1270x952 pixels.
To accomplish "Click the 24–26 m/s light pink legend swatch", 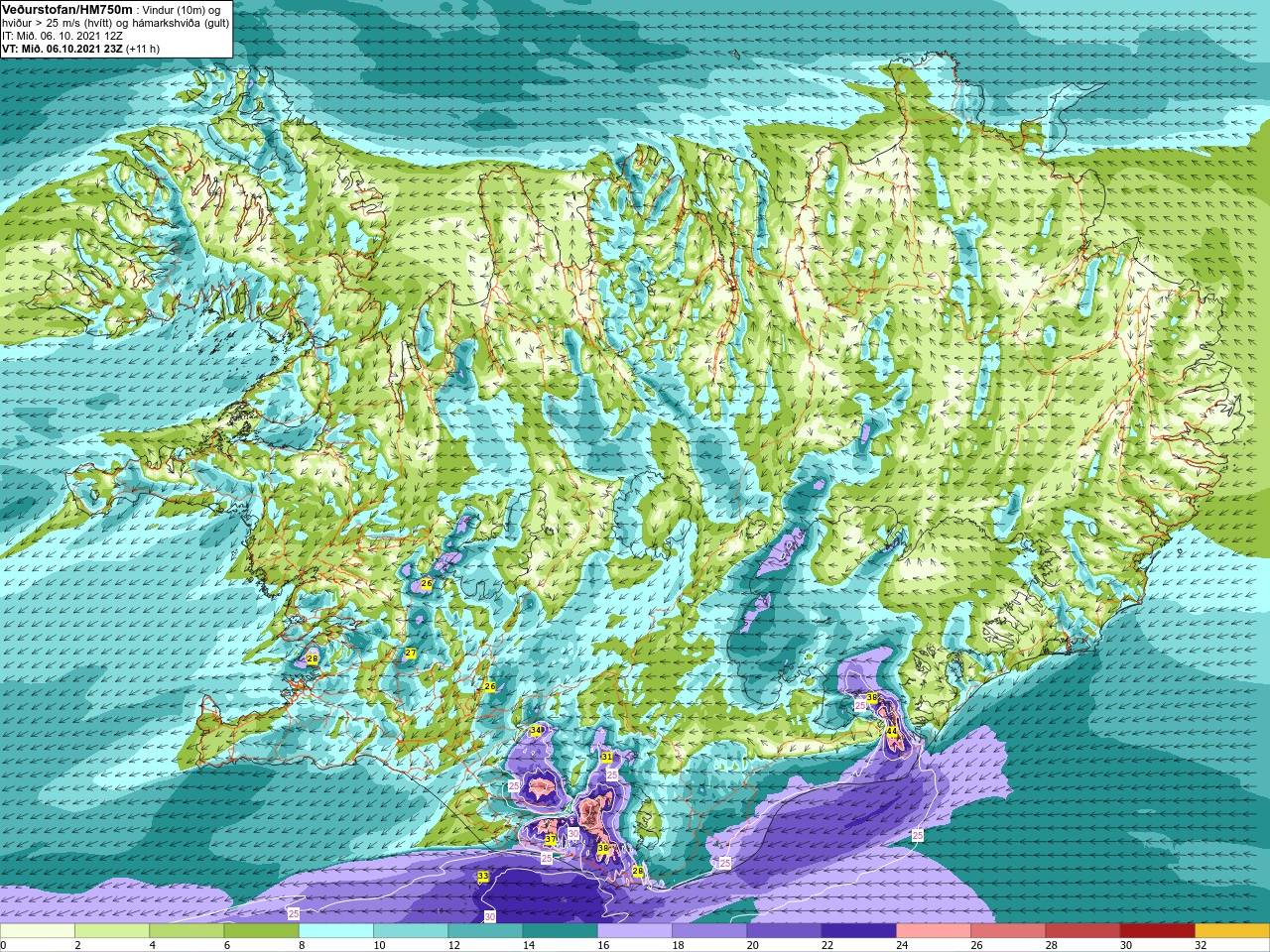I will click(x=934, y=931).
